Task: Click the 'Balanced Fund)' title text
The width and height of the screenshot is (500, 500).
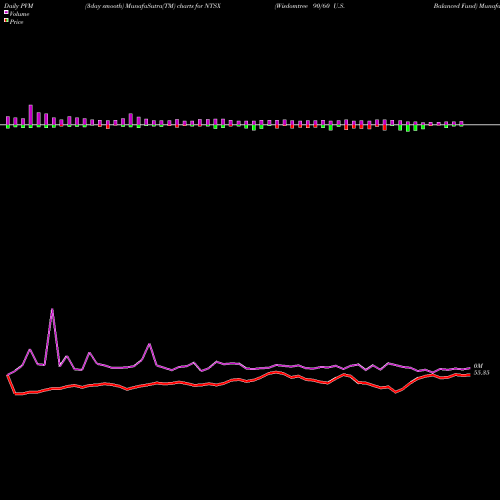Action: [455, 6]
